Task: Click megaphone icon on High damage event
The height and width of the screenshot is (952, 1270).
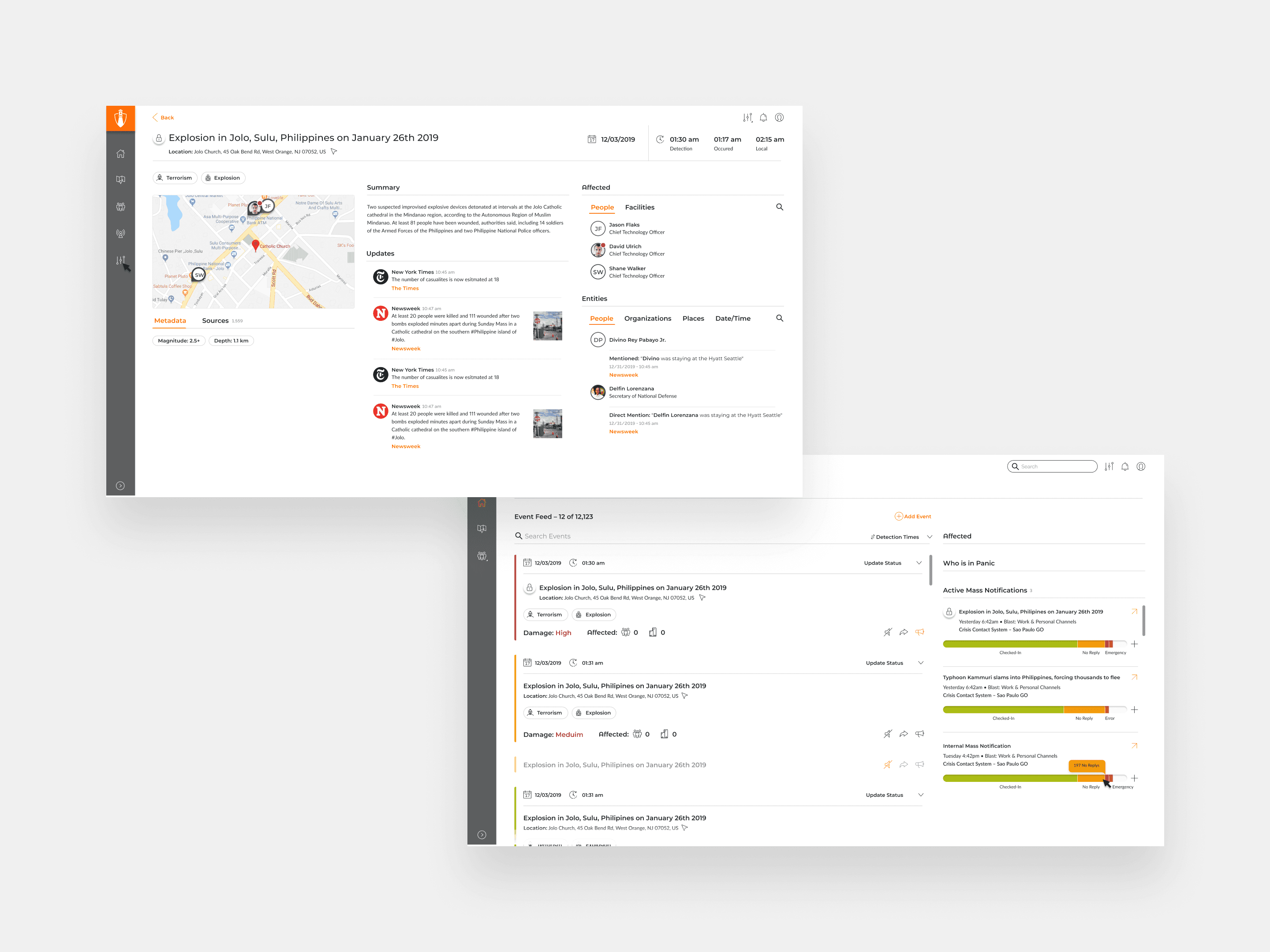Action: coord(919,632)
